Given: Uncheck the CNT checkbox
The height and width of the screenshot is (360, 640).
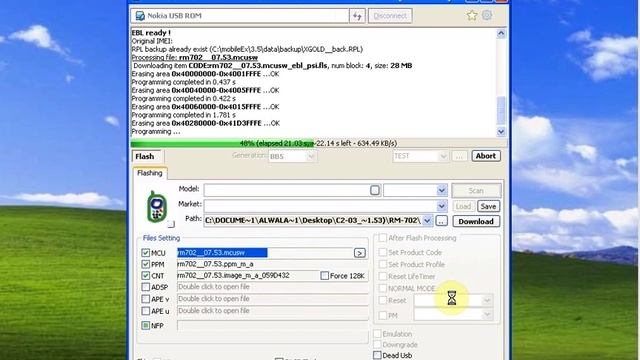Looking at the screenshot, I should tap(146, 276).
